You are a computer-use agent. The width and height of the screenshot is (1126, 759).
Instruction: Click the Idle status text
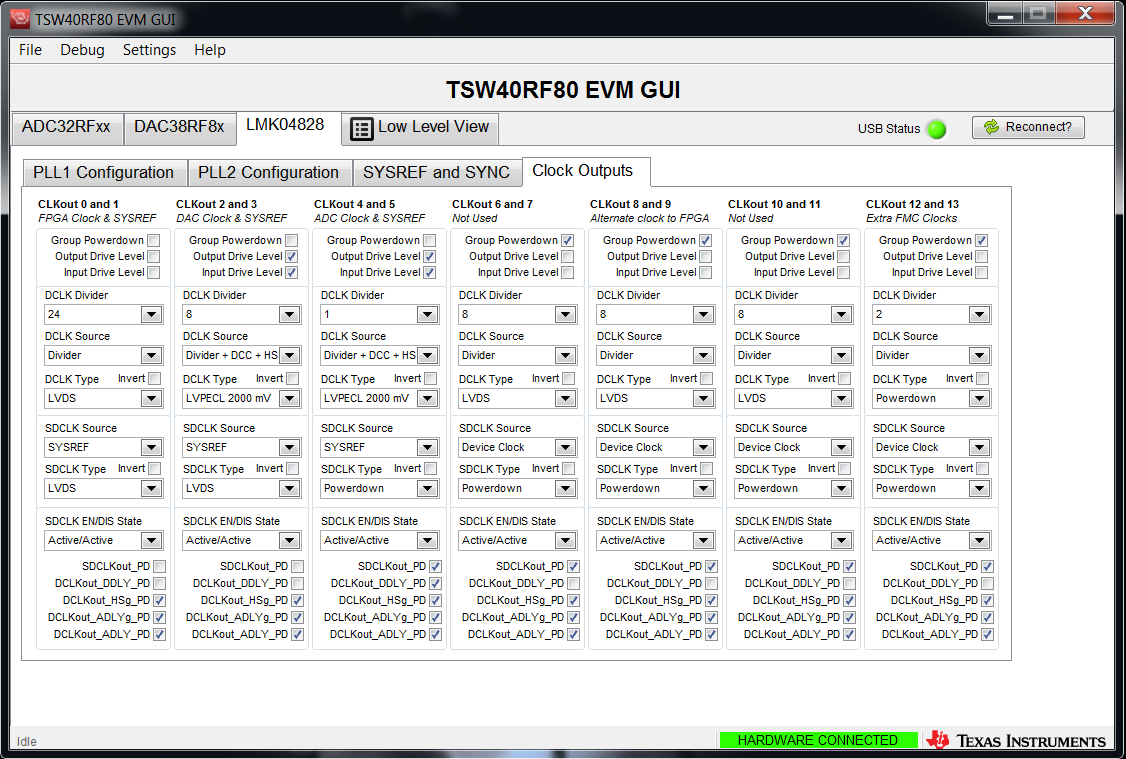tap(27, 742)
